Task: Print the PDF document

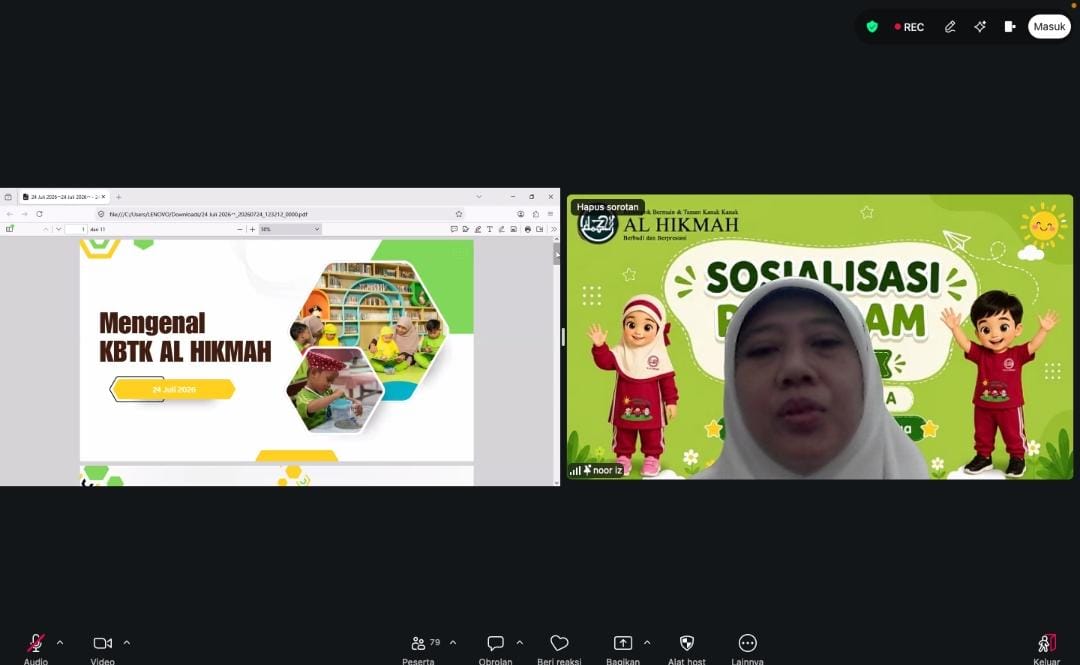Action: (x=528, y=229)
